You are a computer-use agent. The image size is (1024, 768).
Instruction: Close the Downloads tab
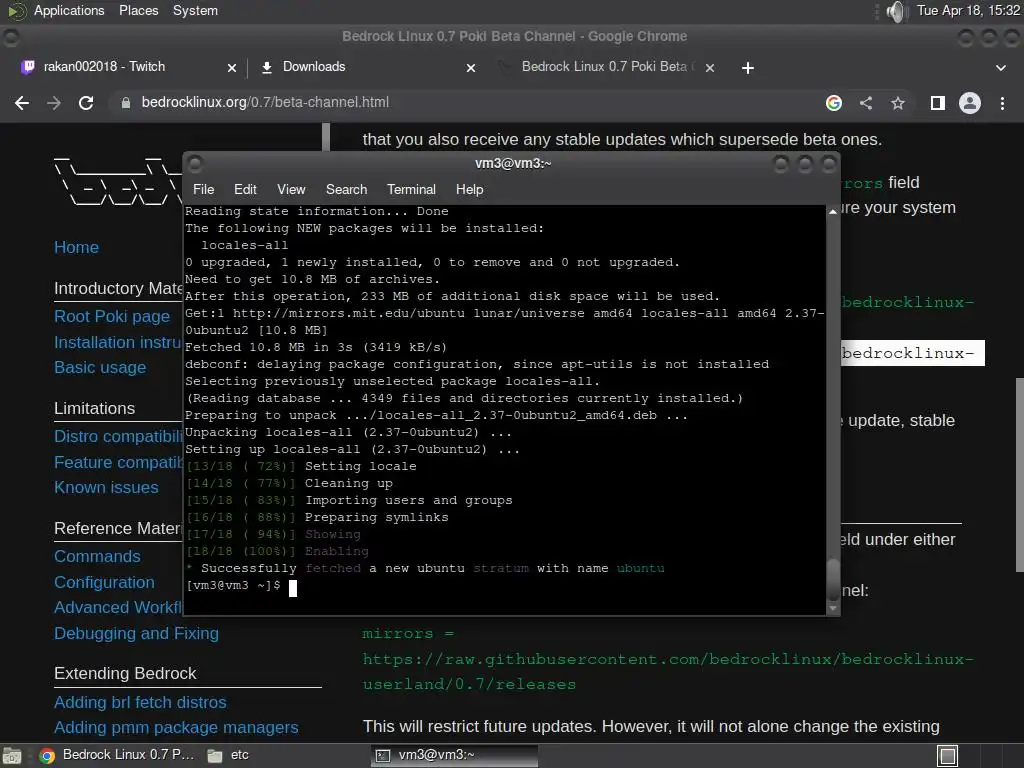(471, 68)
